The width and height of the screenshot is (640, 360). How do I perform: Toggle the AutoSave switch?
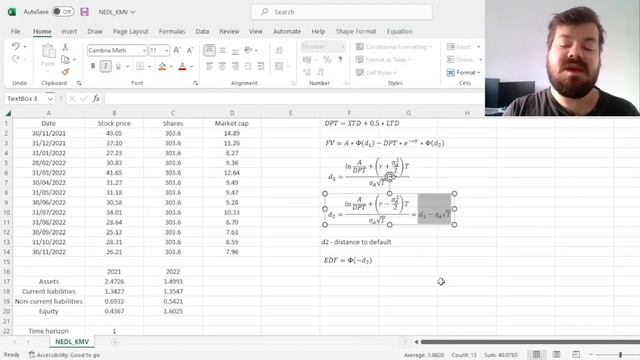63,11
